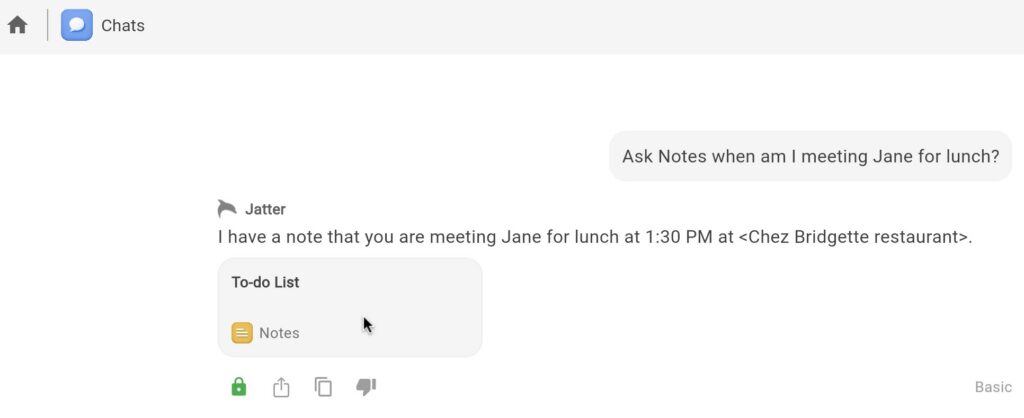Select the user's lunch question bubble
1024x418 pixels.
810,156
